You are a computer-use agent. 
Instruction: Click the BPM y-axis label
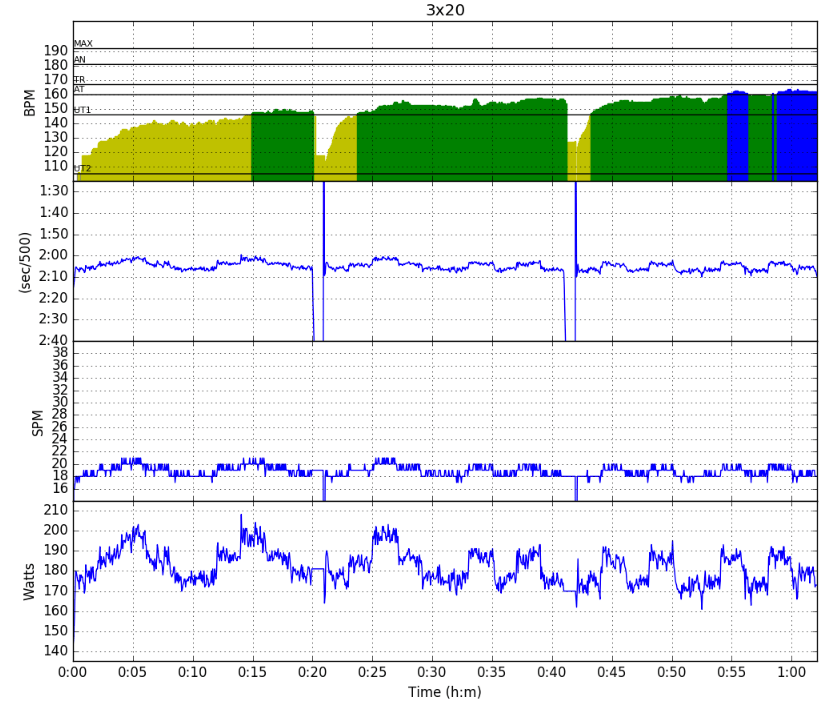click(29, 102)
